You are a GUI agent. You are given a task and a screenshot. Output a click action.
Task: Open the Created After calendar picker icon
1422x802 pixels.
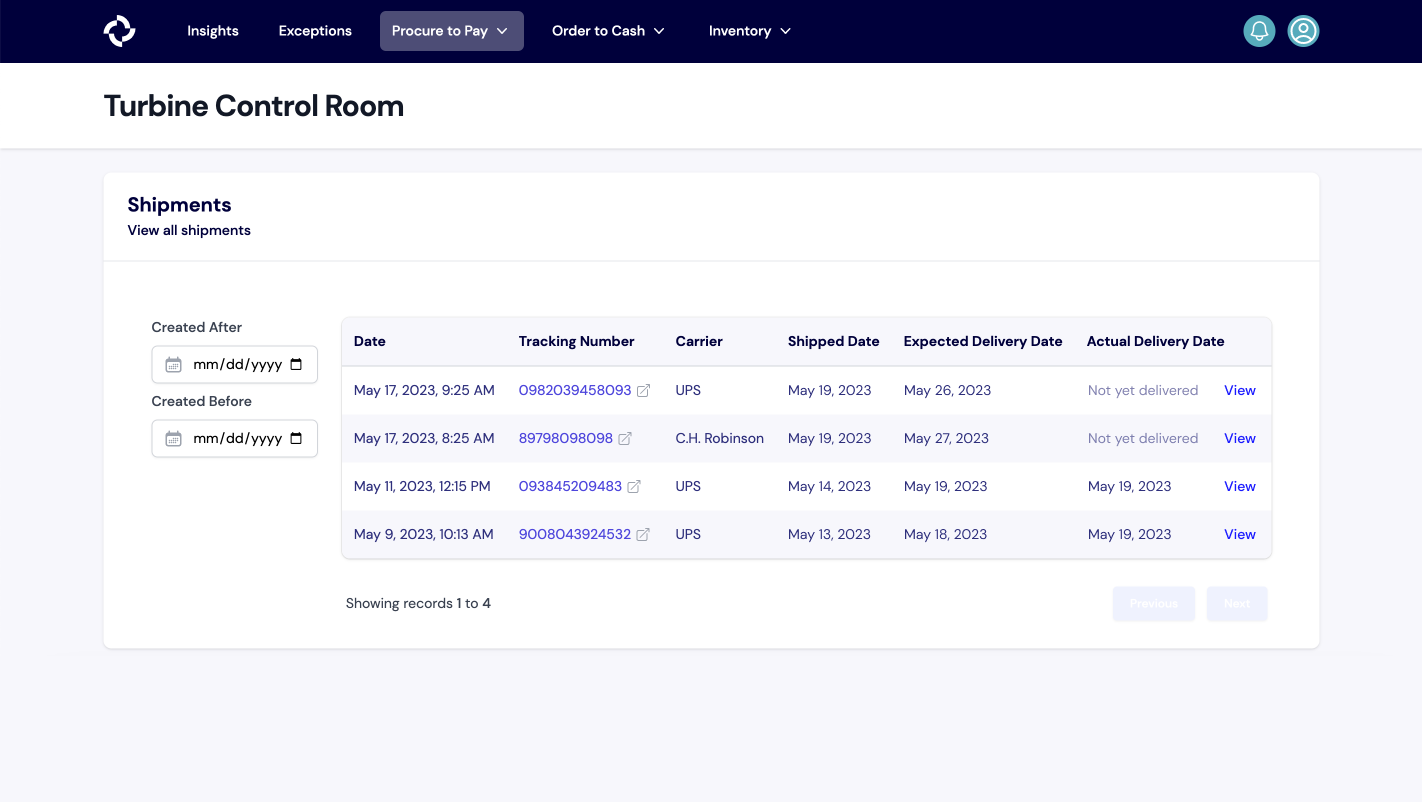[296, 365]
